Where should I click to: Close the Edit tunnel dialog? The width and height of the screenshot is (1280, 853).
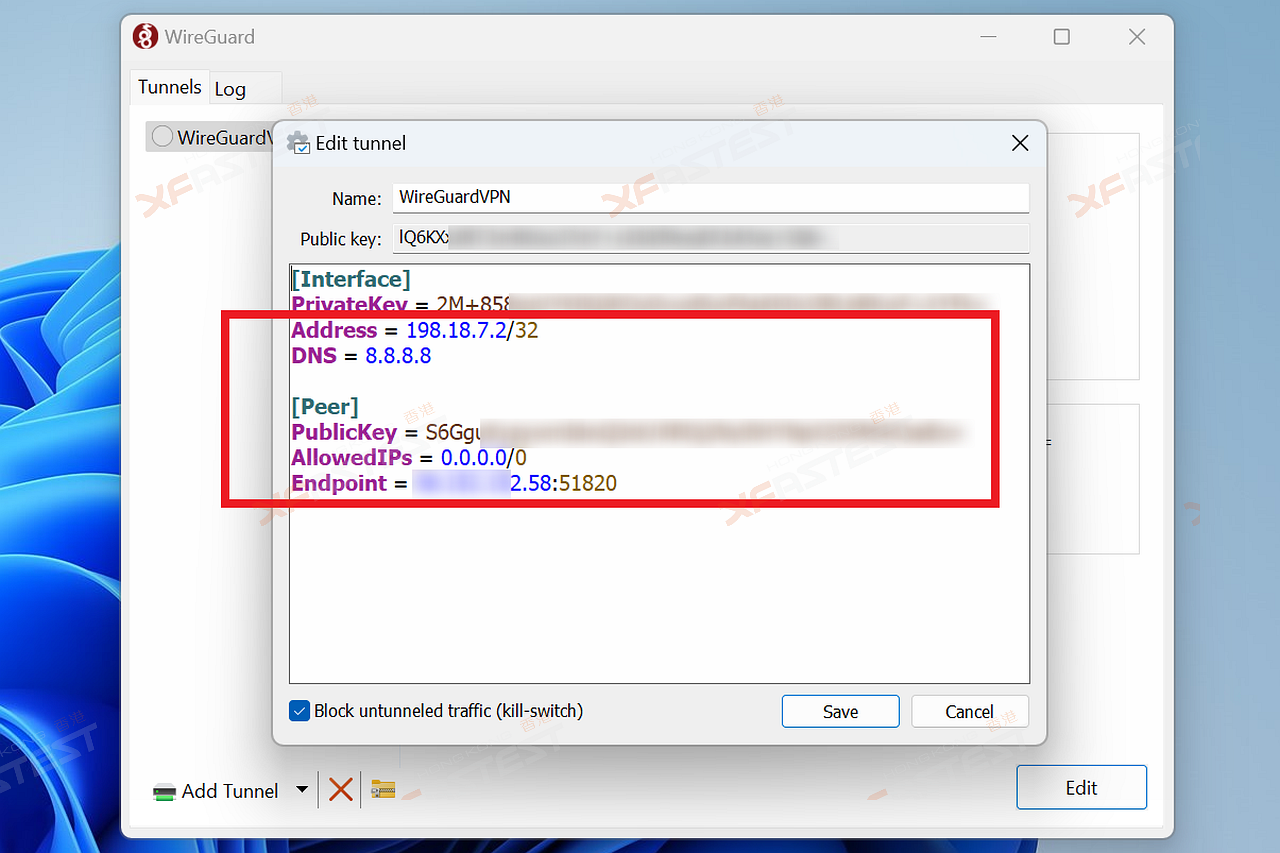pos(1020,143)
